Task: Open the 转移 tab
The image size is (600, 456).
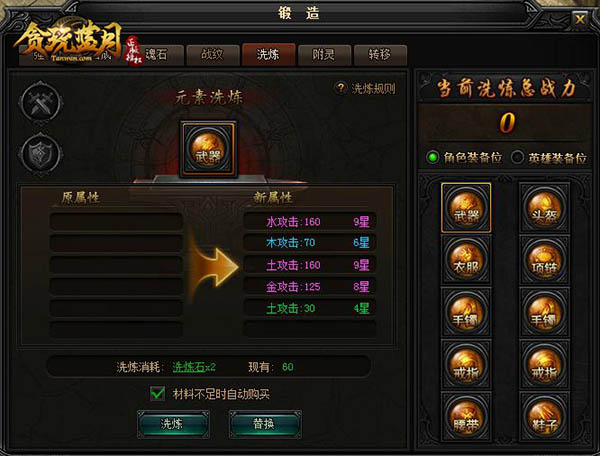Action: [380, 55]
